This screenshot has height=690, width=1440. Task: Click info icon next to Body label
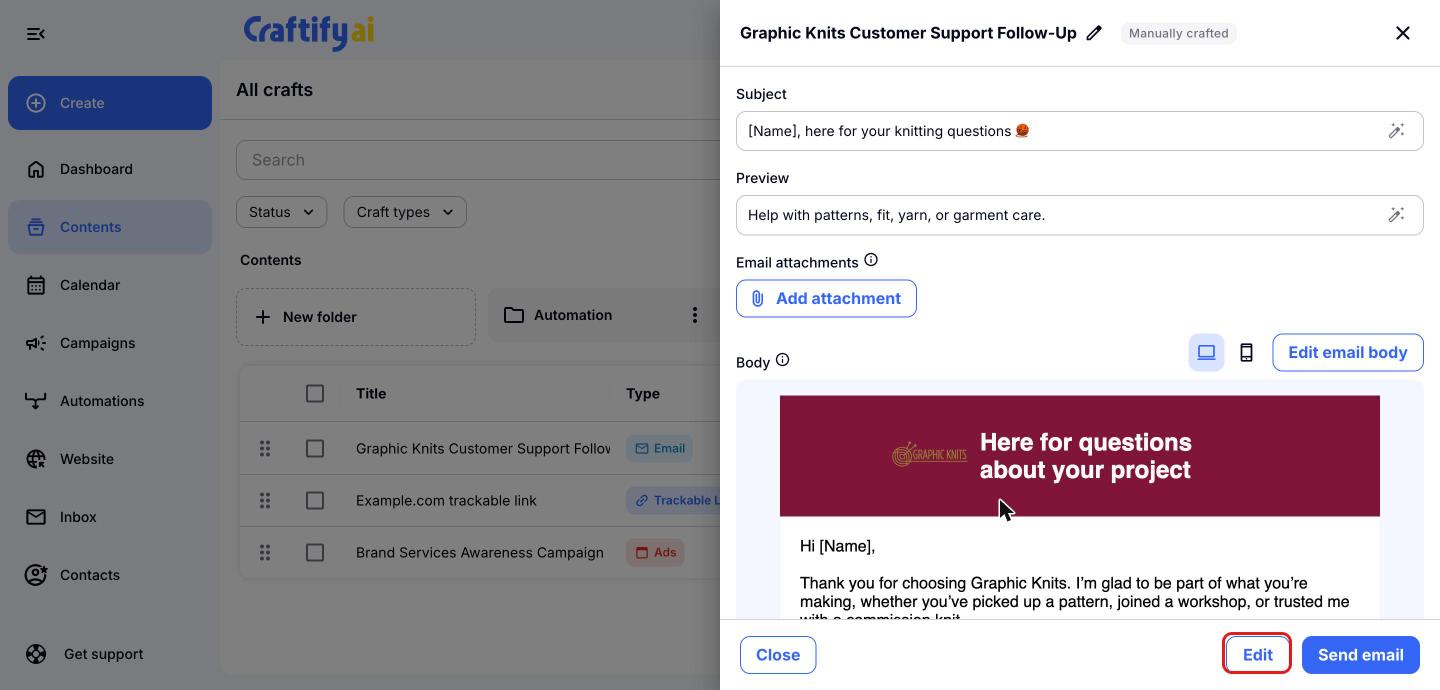(782, 360)
